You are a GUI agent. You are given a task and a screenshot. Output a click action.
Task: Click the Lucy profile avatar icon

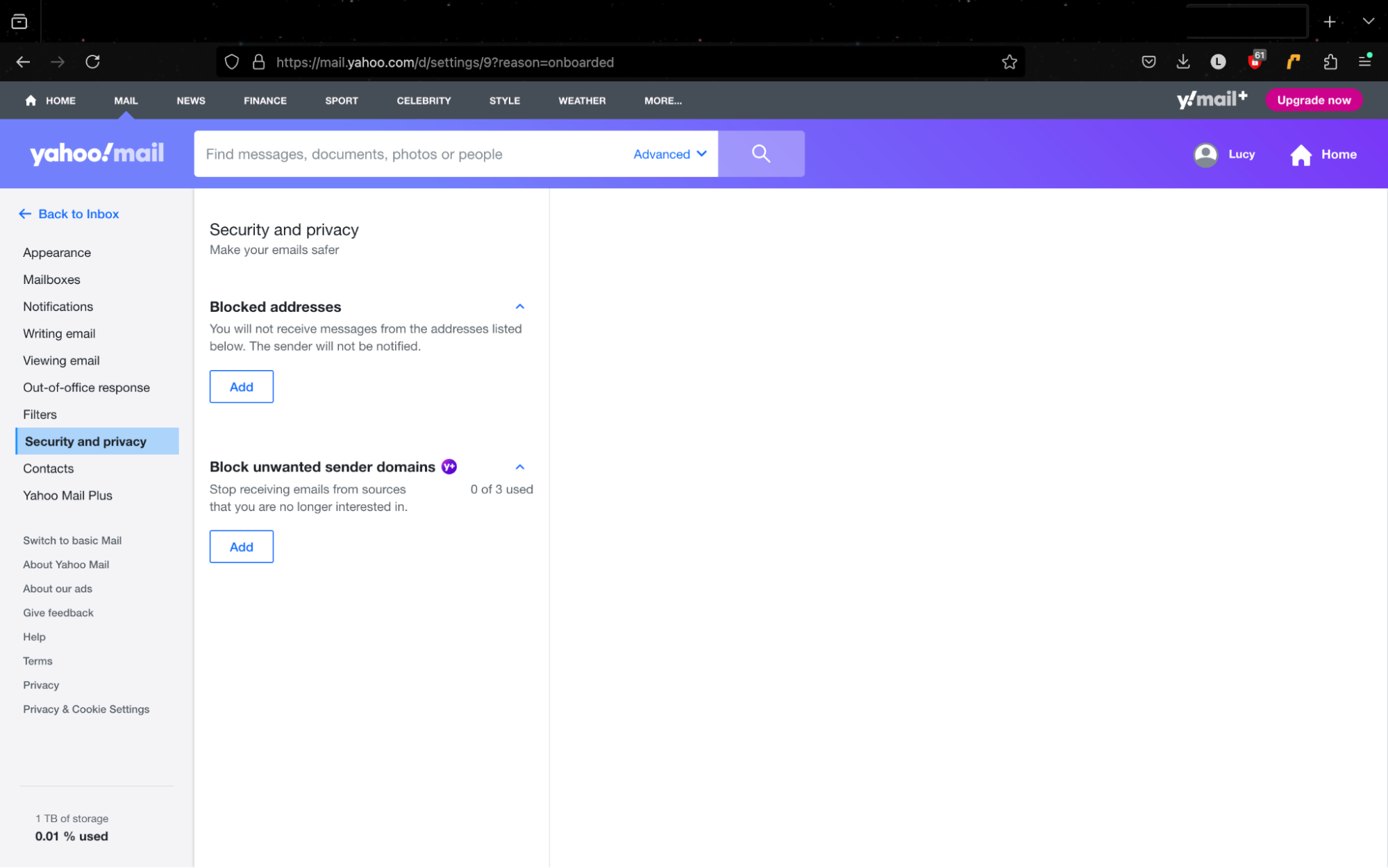pyautogui.click(x=1205, y=155)
